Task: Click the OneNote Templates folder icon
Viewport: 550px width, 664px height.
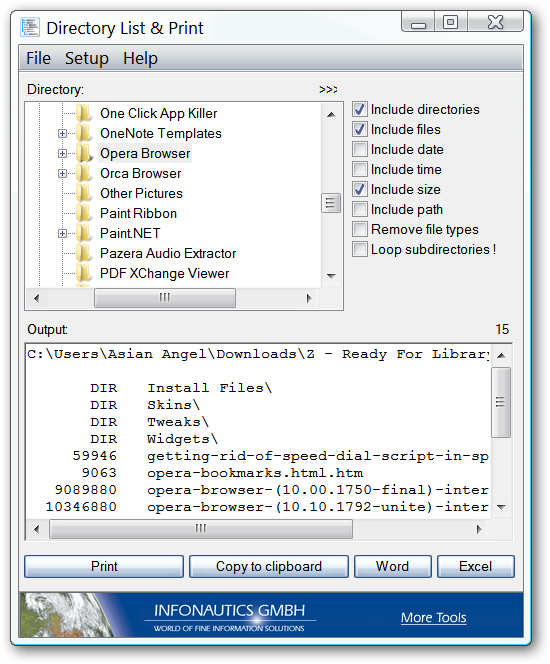Action: (84, 133)
